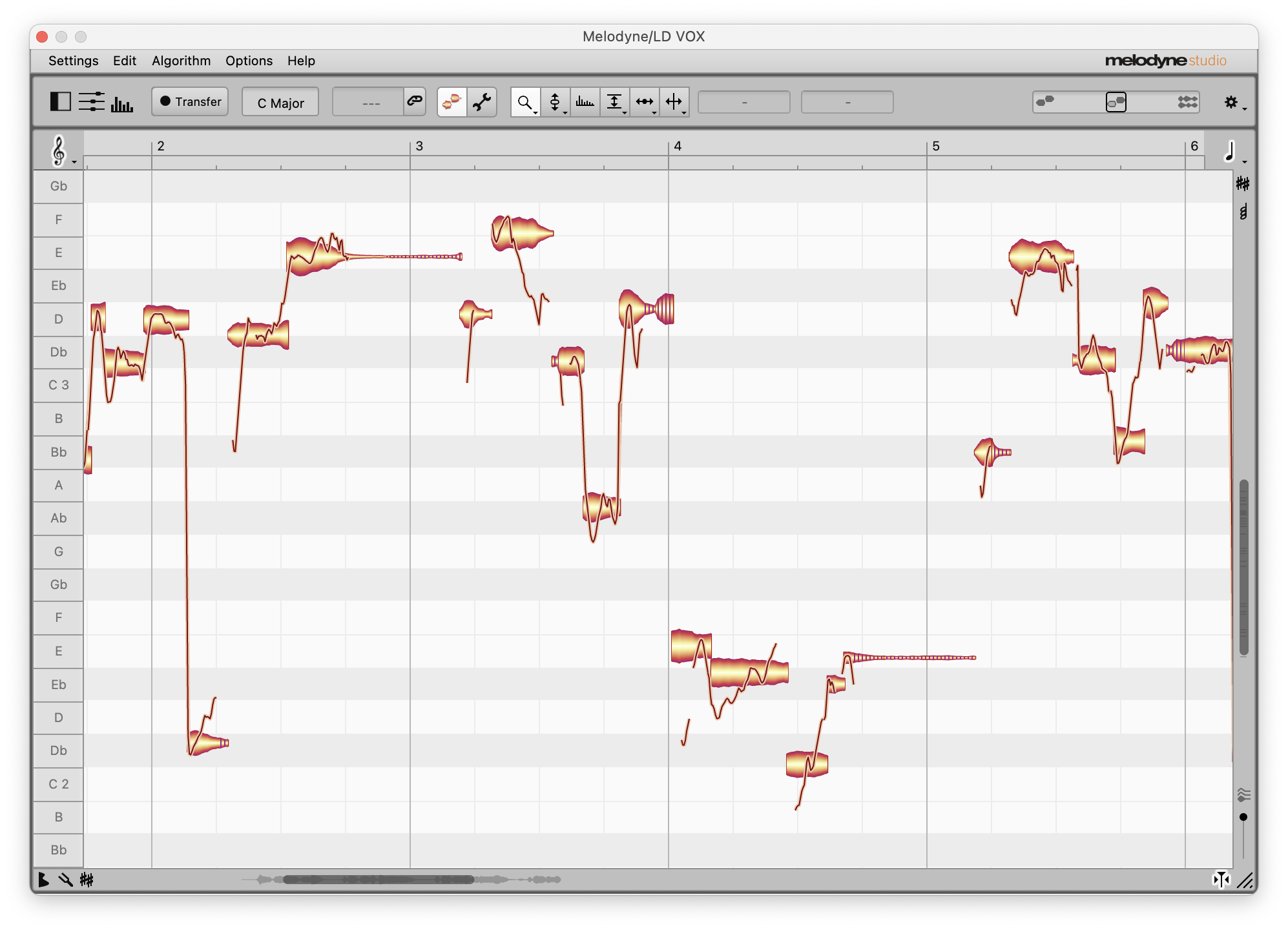Open the sound editor bars icon
Screen dimensions: 1288x930
pyautogui.click(x=121, y=103)
